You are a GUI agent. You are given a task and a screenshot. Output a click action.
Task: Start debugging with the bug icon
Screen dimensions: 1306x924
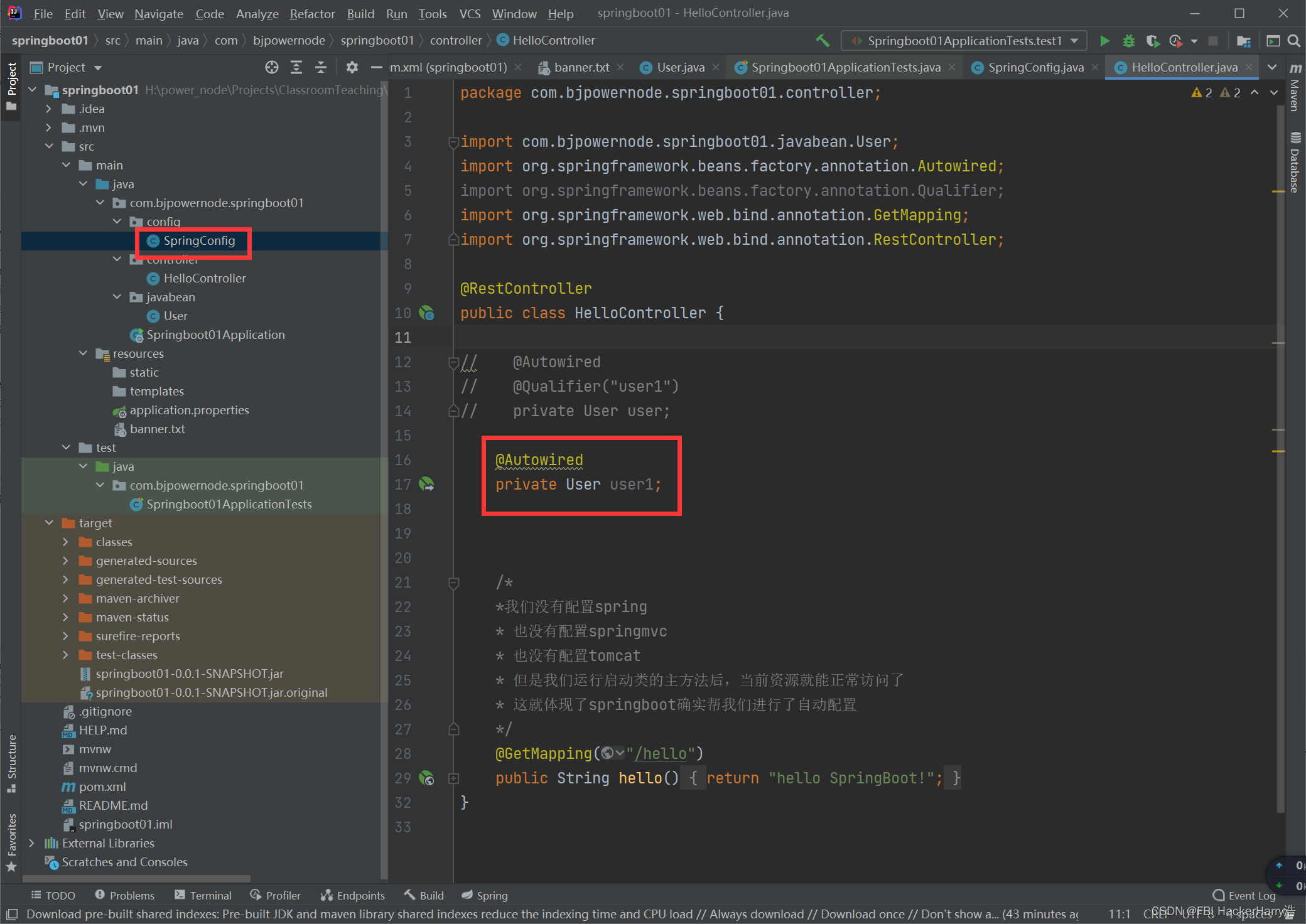[1128, 41]
